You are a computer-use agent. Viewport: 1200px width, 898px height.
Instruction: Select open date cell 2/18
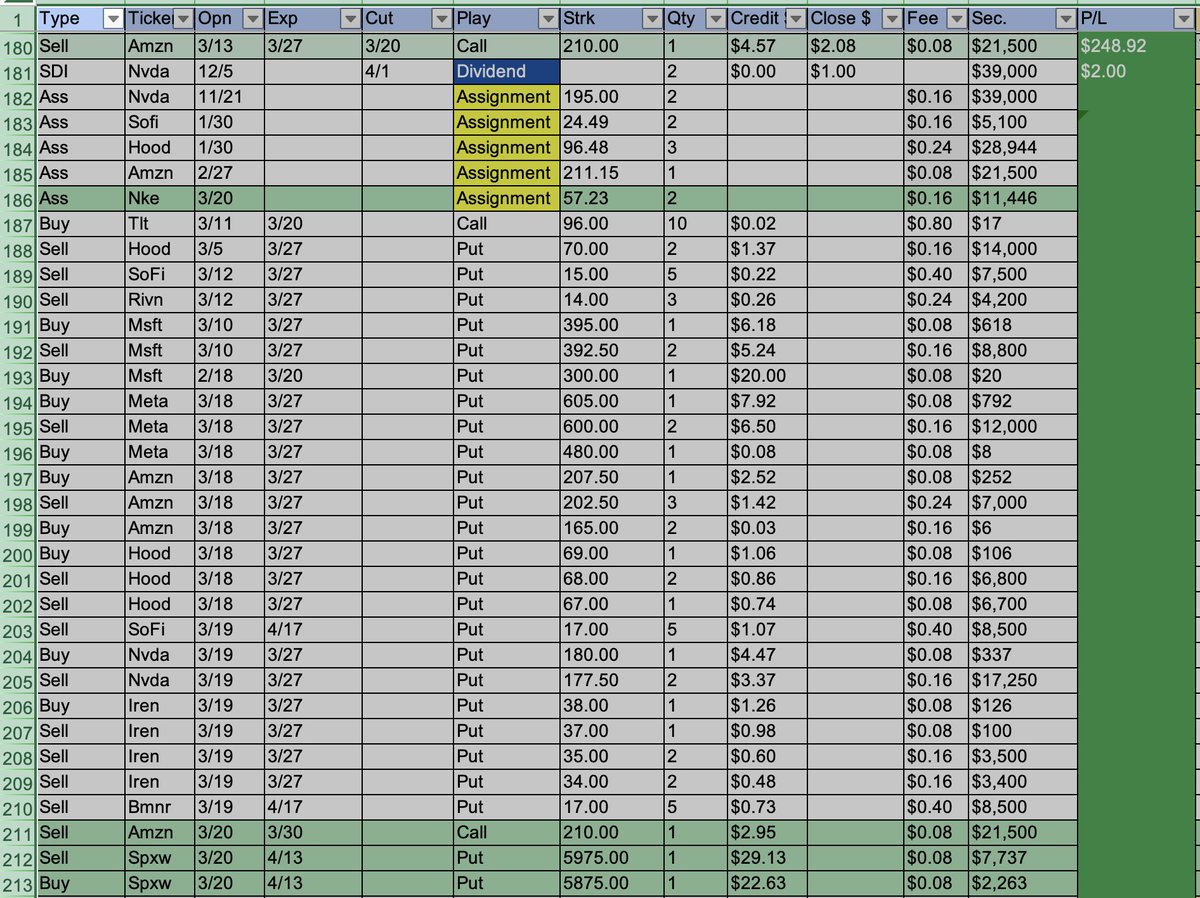point(229,376)
